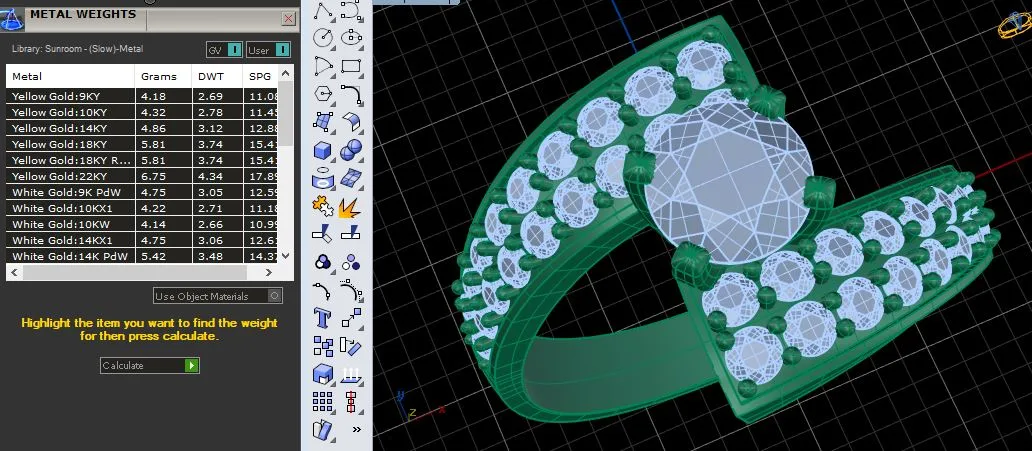Click the Analyze solid cube icon
Viewport: 1032px width, 451px height.
tap(323, 374)
